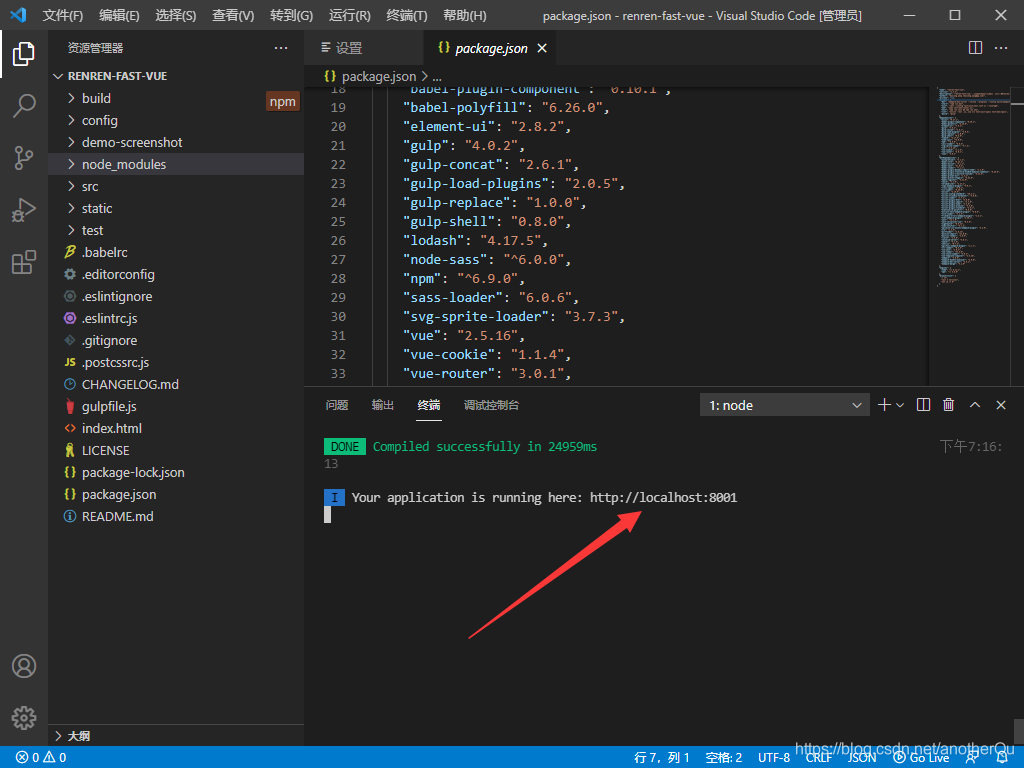Open errors and warnings status indicator
Image resolution: width=1024 pixels, height=768 pixels.
41,758
